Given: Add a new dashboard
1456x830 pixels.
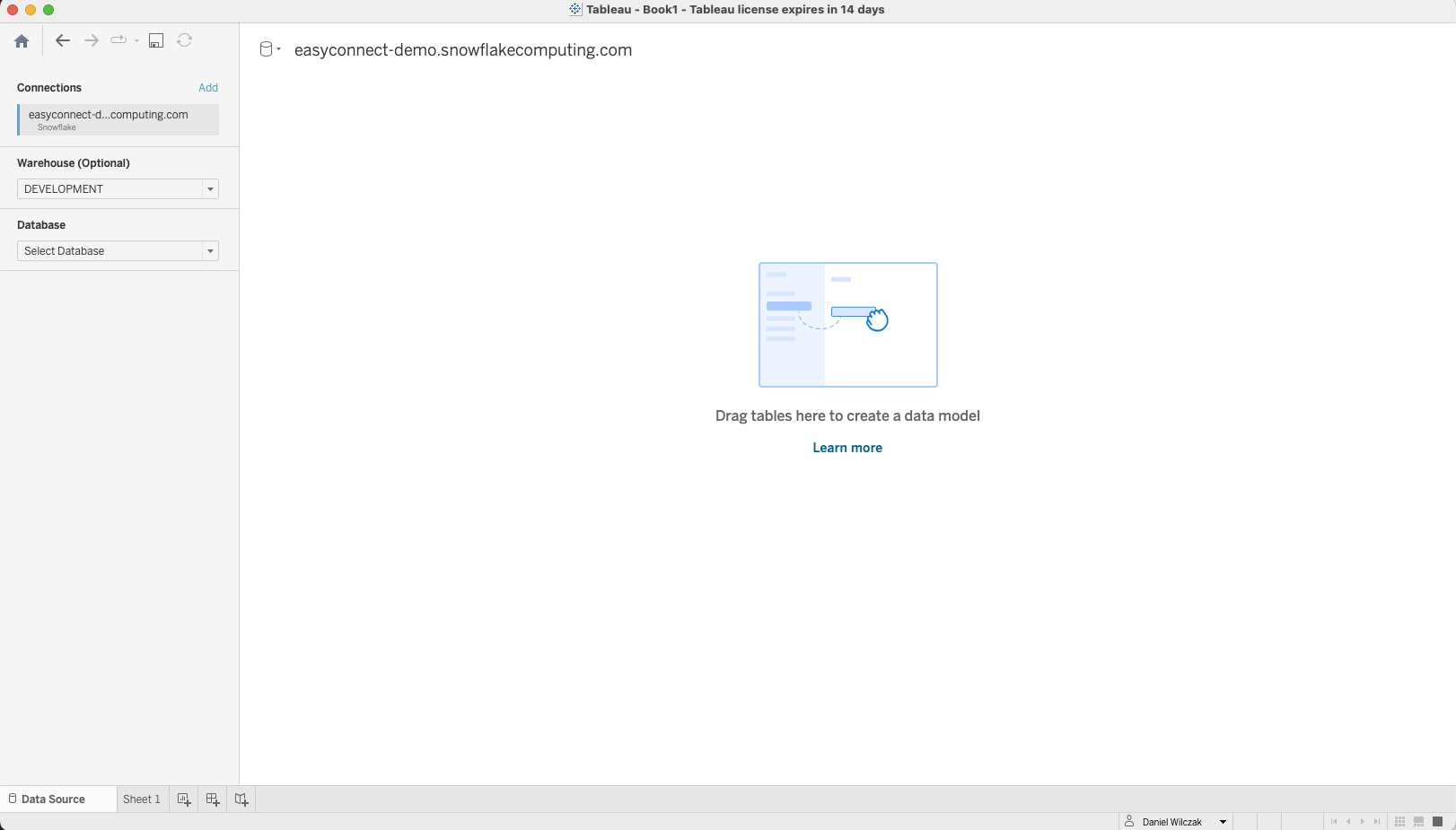Looking at the screenshot, I should click(213, 799).
